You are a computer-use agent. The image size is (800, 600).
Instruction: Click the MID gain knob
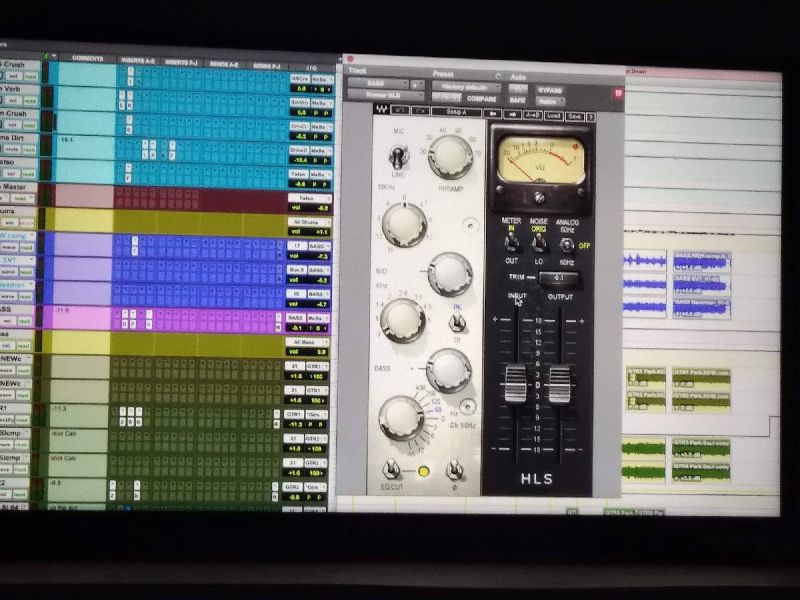(449, 274)
